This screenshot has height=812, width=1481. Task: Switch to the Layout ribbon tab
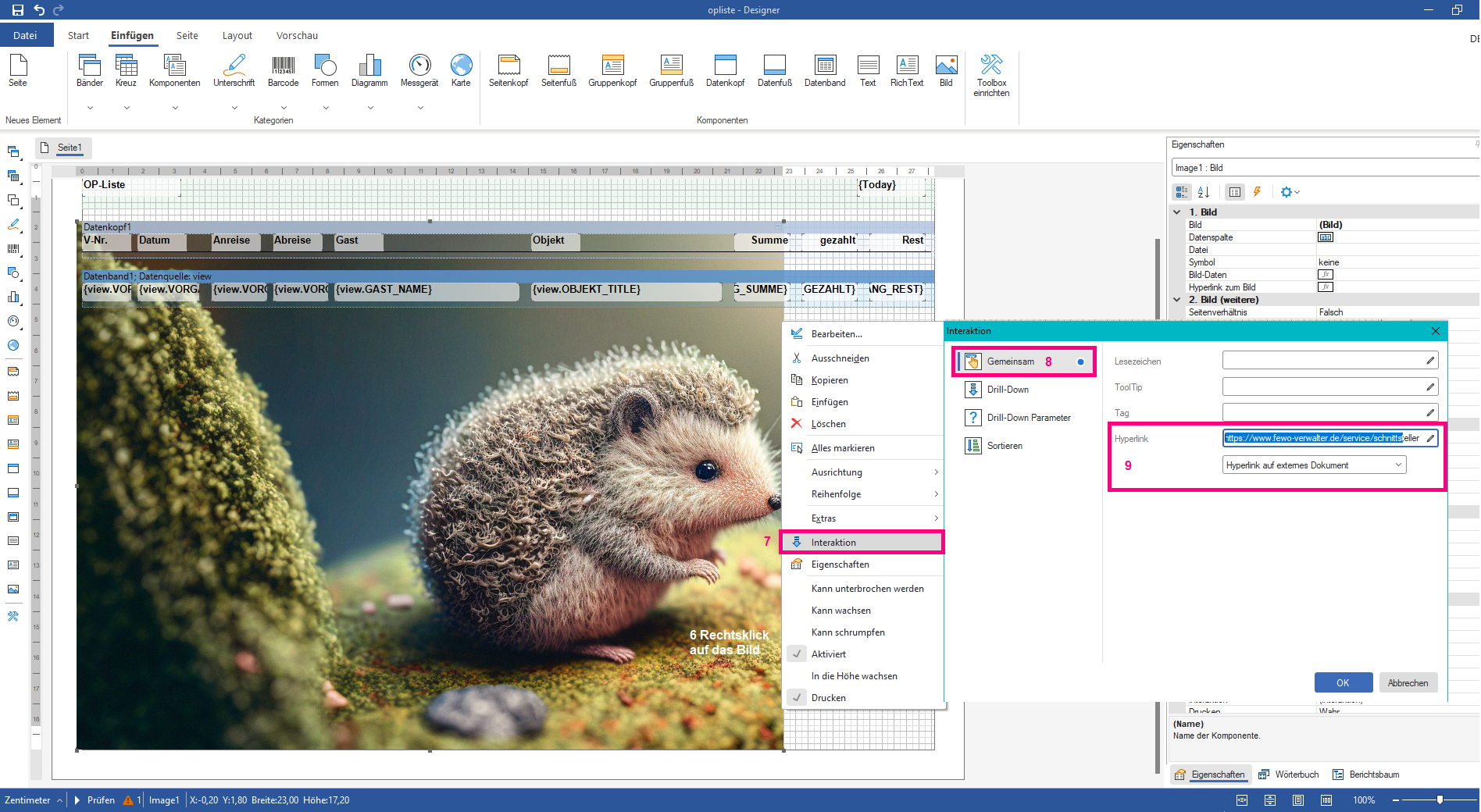pos(237,35)
